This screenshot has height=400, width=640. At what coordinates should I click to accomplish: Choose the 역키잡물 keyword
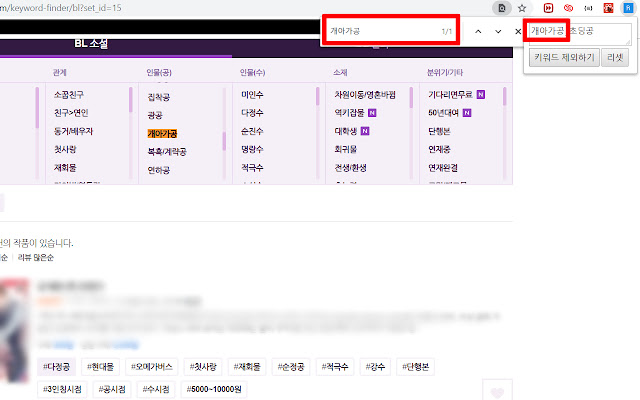pos(349,113)
